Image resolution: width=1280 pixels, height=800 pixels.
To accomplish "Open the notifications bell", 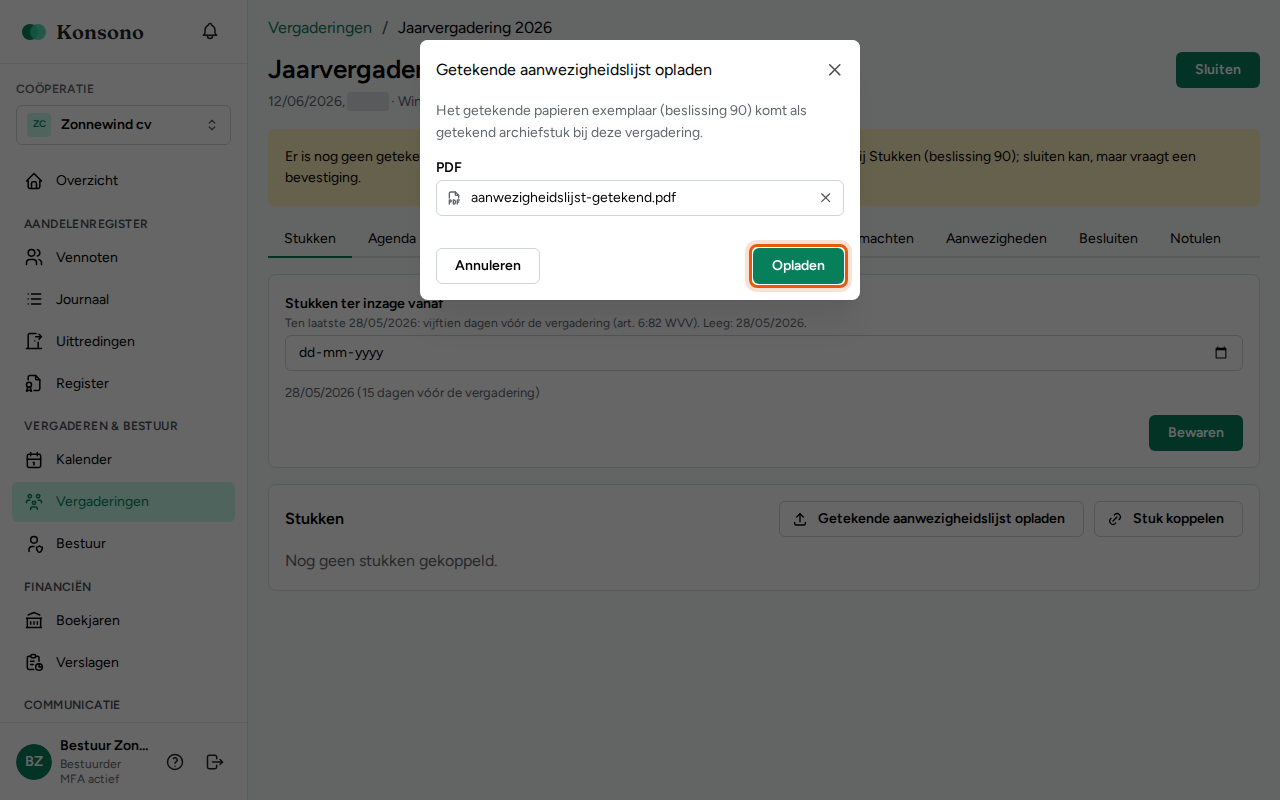I will click(x=210, y=32).
